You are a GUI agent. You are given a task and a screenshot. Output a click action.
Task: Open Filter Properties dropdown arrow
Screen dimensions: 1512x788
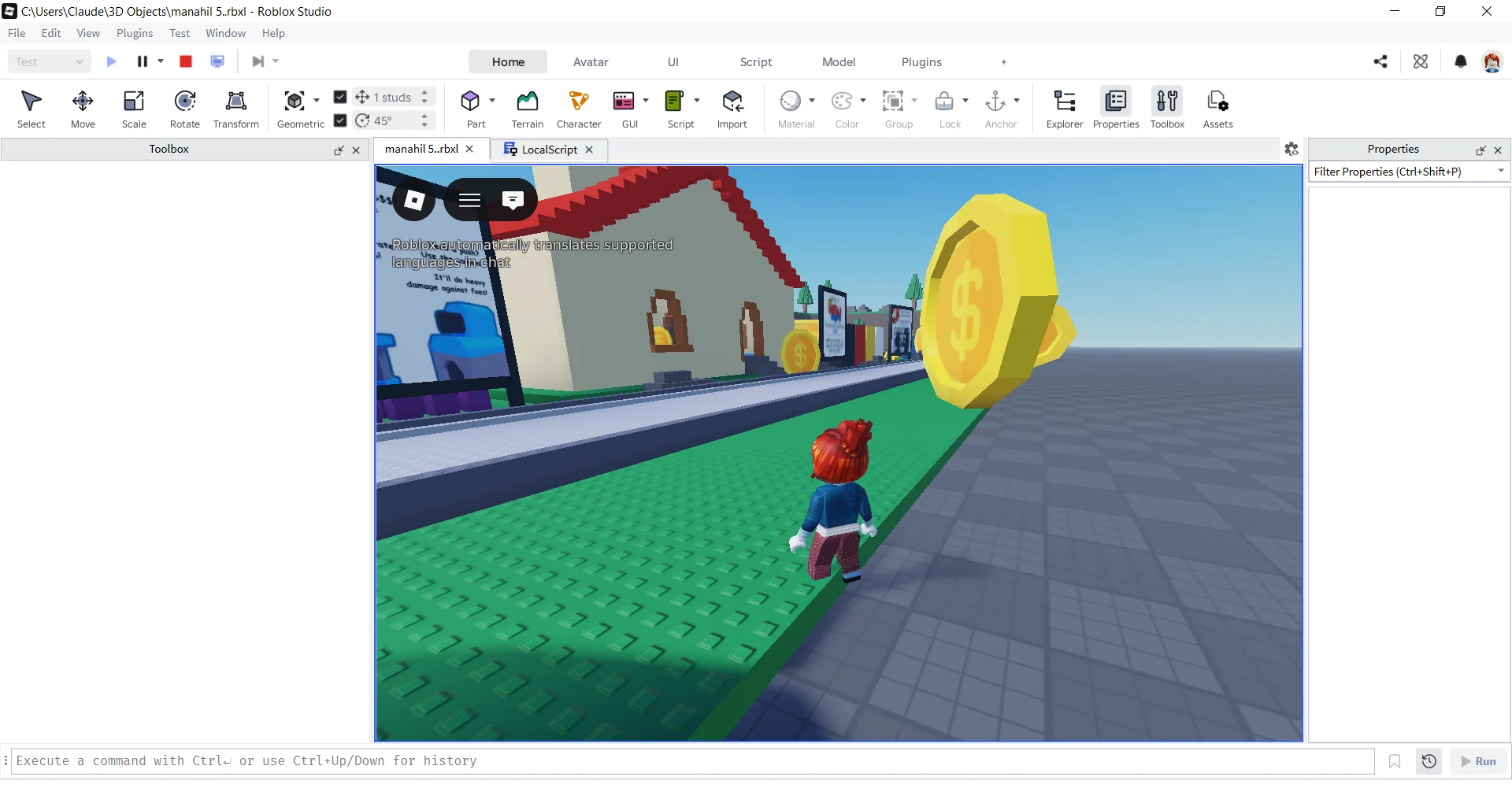pos(1501,171)
